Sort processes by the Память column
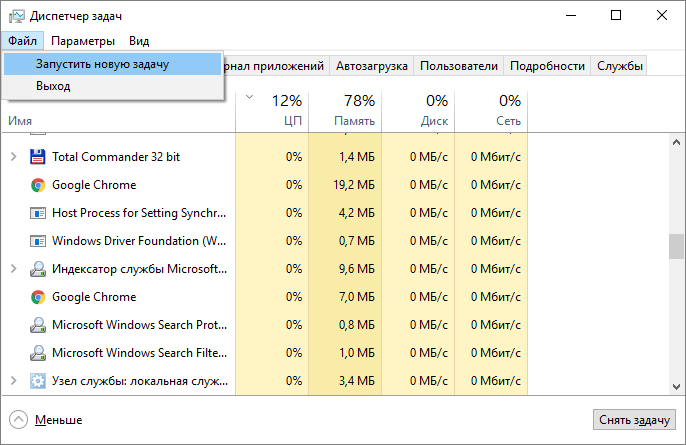The height and width of the screenshot is (445, 686). (345, 110)
